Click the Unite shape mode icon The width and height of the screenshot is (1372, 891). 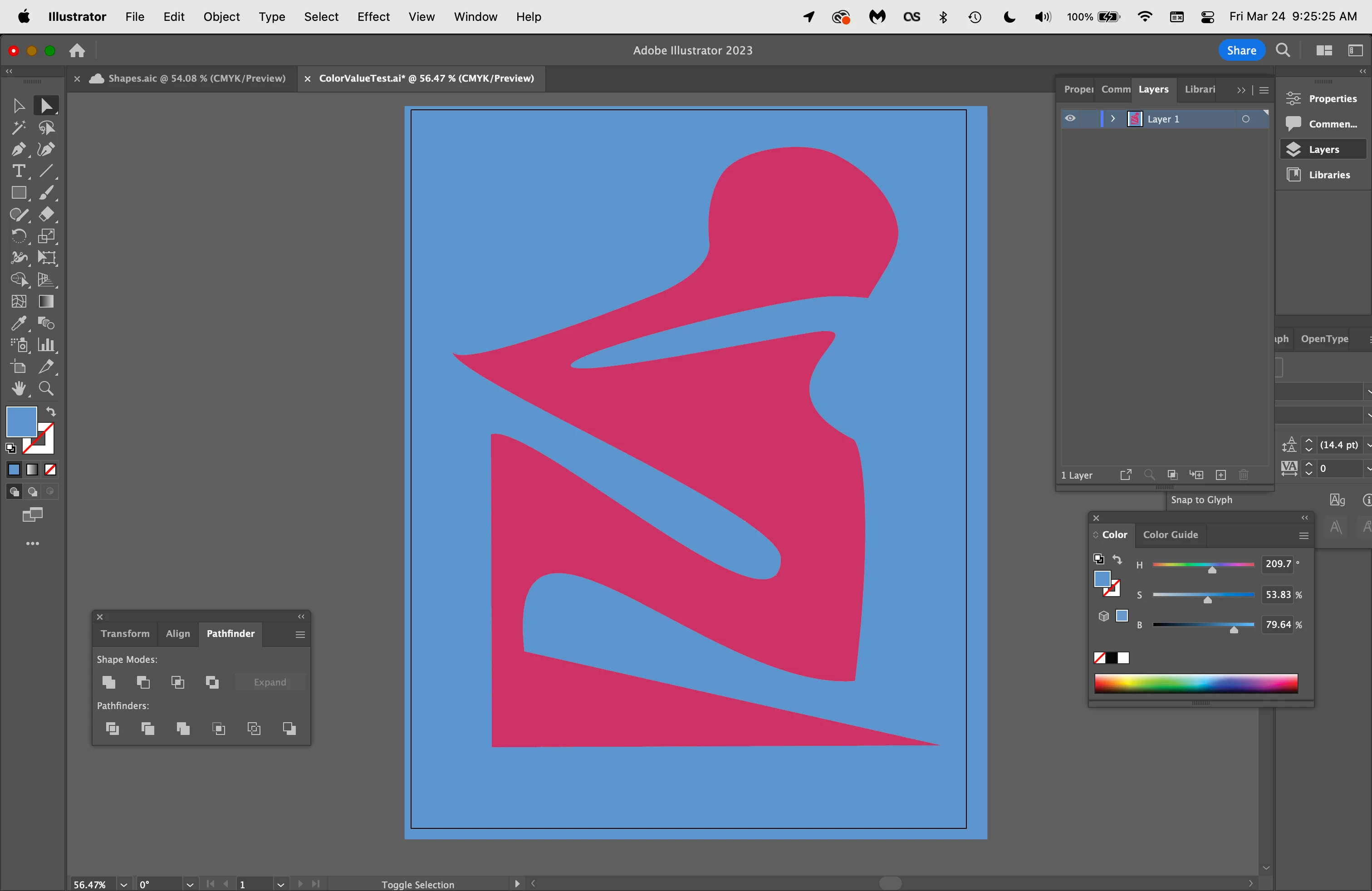[109, 682]
